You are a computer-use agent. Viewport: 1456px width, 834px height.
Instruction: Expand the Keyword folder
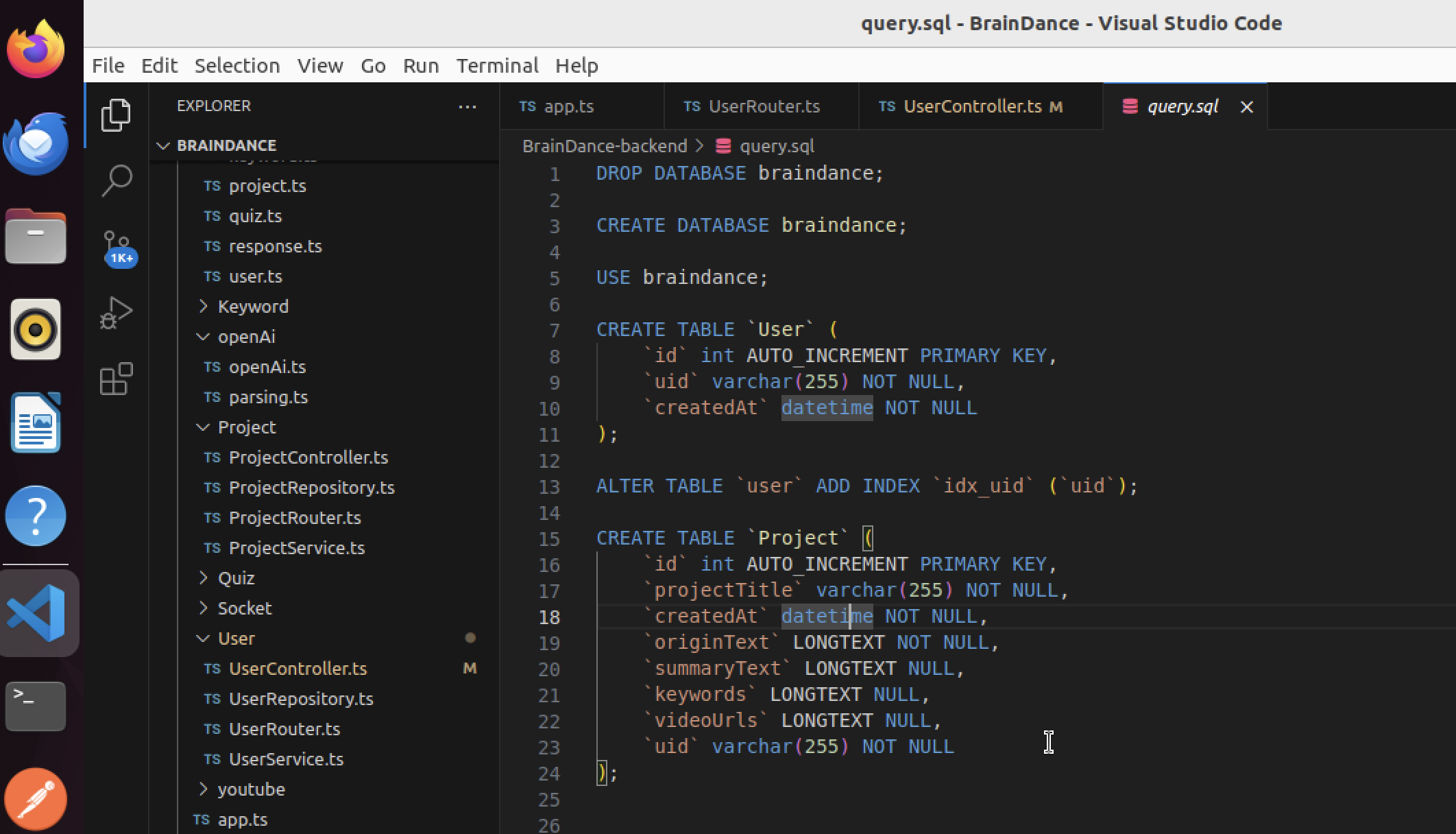[x=203, y=307]
